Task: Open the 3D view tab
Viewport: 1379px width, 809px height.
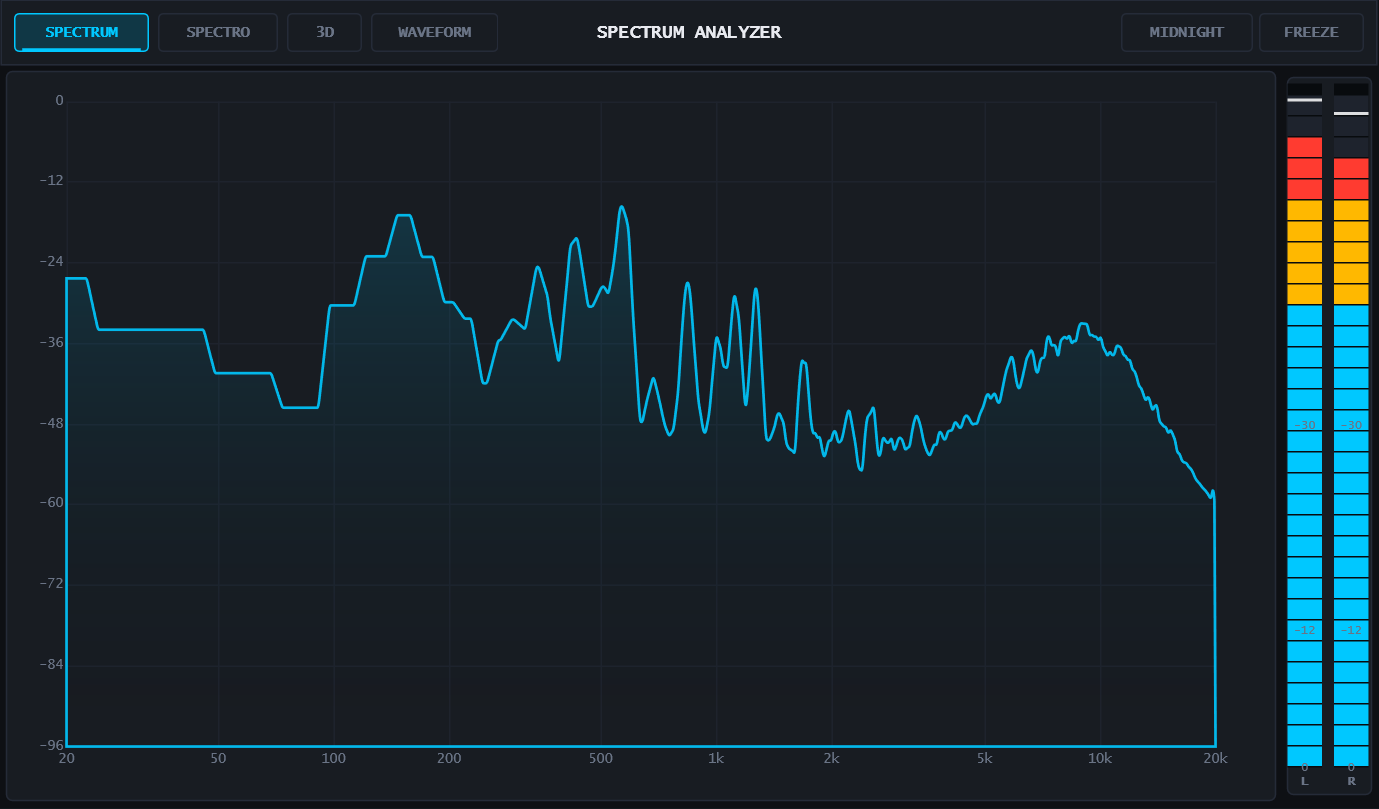Action: [x=325, y=32]
